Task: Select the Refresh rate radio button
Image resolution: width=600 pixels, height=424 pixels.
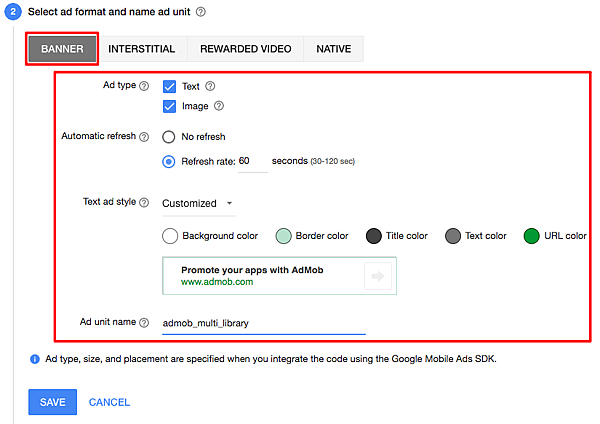Action: click(169, 161)
